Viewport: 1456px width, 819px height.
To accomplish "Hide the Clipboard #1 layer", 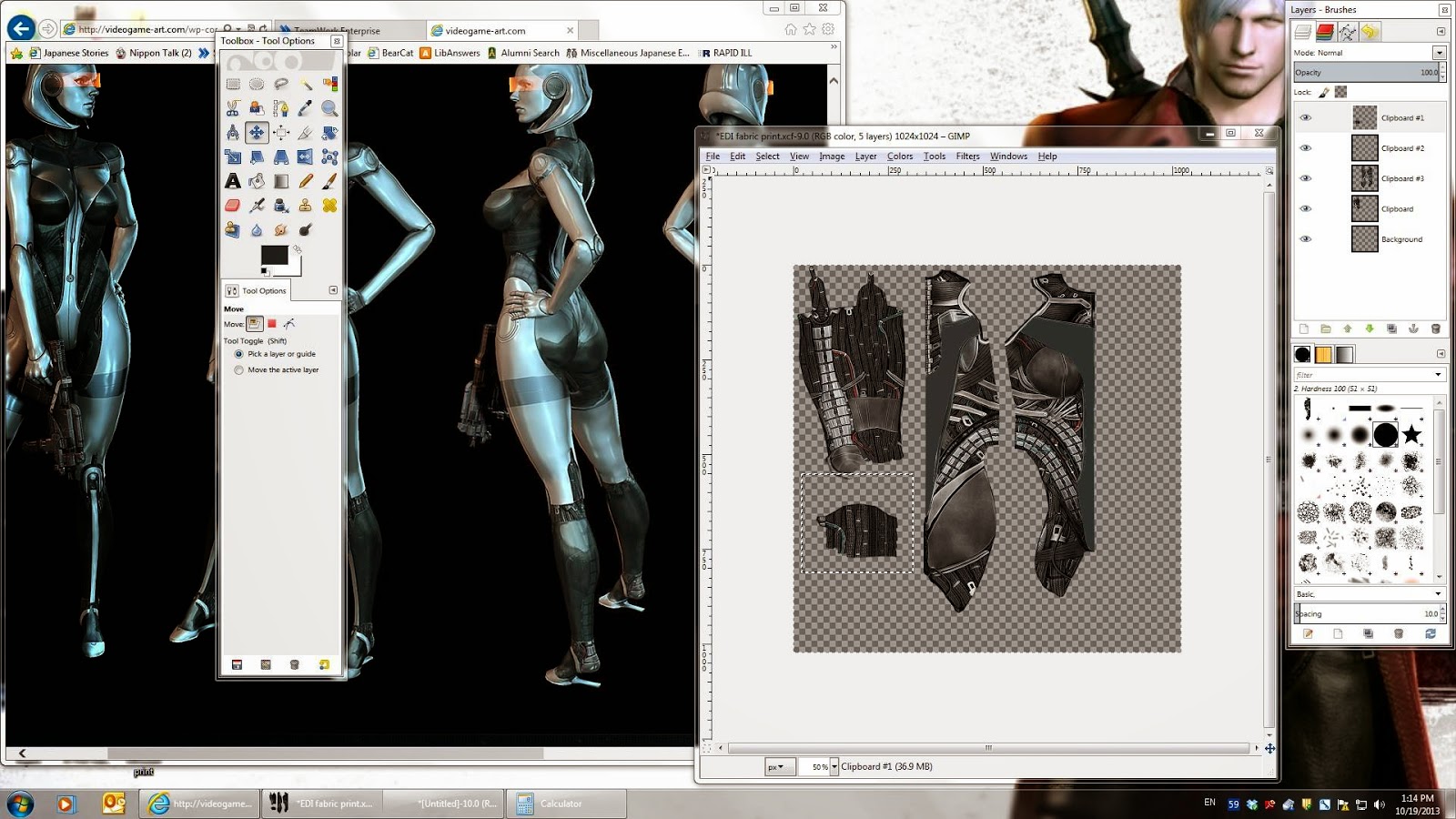I will pos(1306,117).
